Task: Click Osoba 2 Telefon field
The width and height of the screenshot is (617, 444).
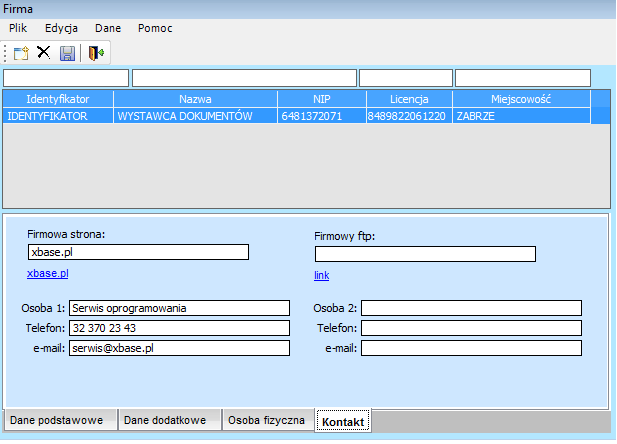Action: (x=471, y=328)
